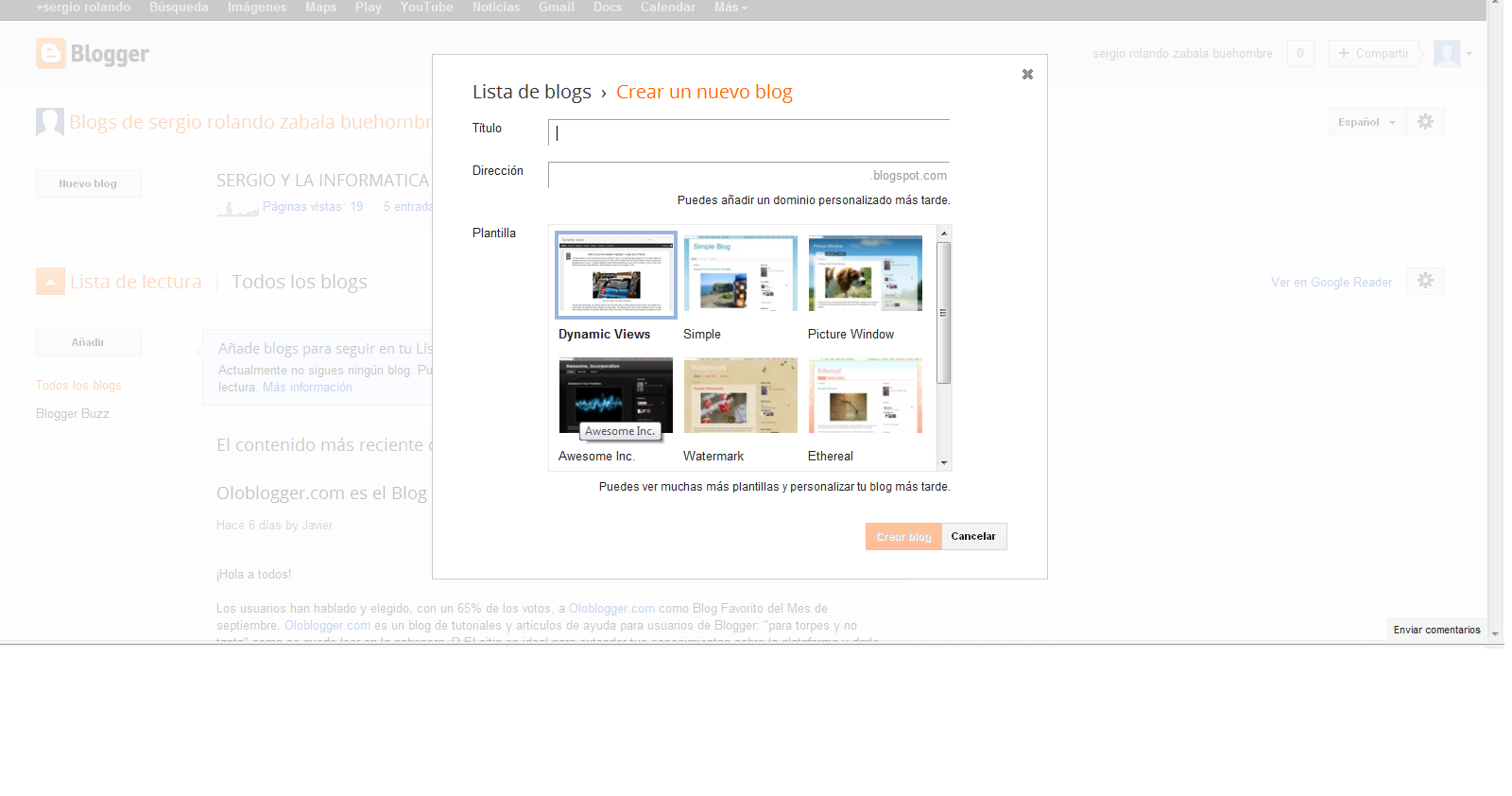The width and height of the screenshot is (1512, 796).
Task: Focus the Título input field
Action: click(748, 132)
